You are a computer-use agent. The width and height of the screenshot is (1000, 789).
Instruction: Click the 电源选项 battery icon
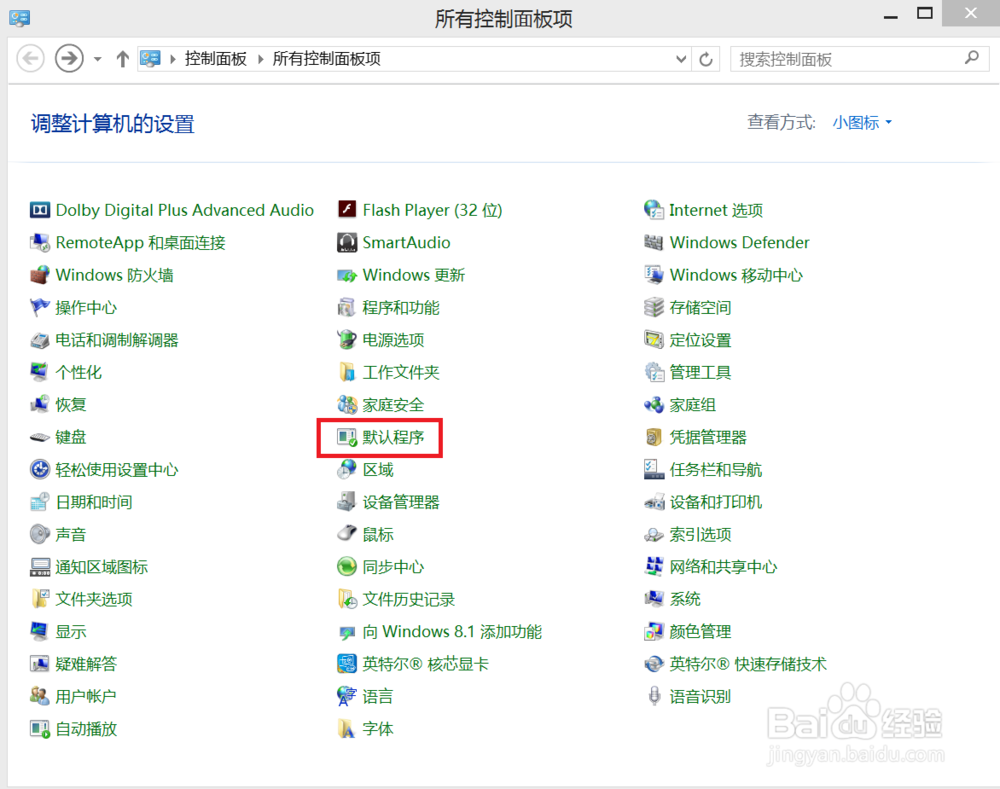point(346,340)
